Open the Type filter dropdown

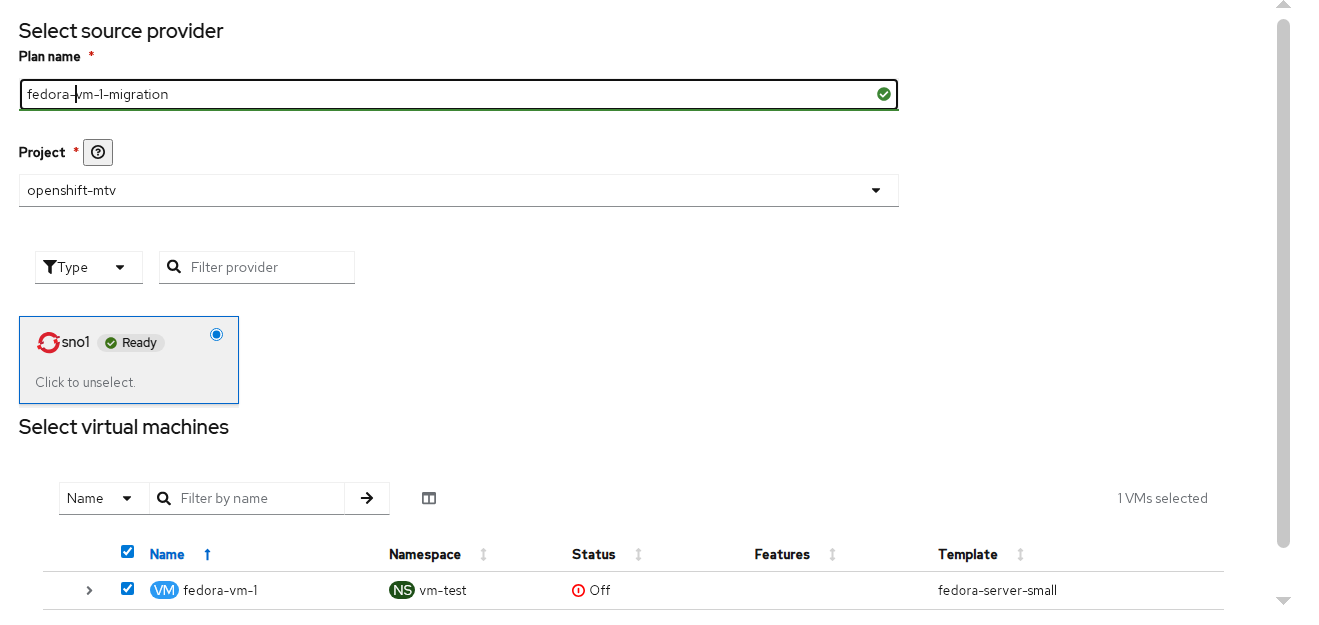tap(88, 267)
